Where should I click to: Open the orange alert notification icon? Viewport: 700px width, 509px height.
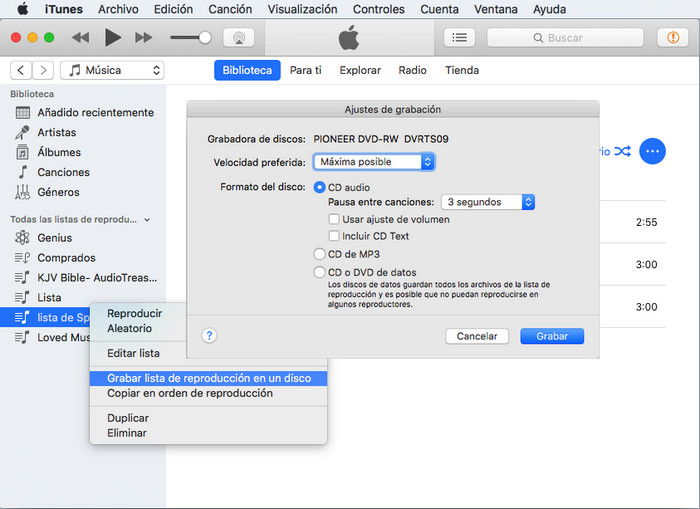[x=673, y=38]
